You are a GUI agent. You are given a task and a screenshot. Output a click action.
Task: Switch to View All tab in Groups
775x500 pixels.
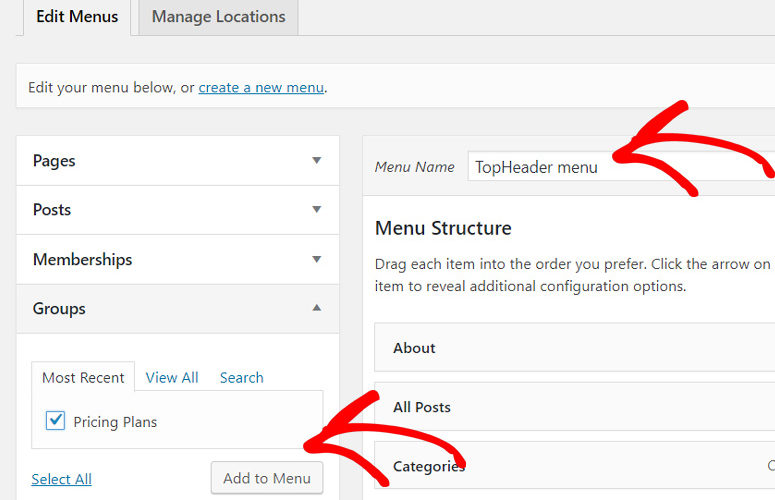coord(172,377)
